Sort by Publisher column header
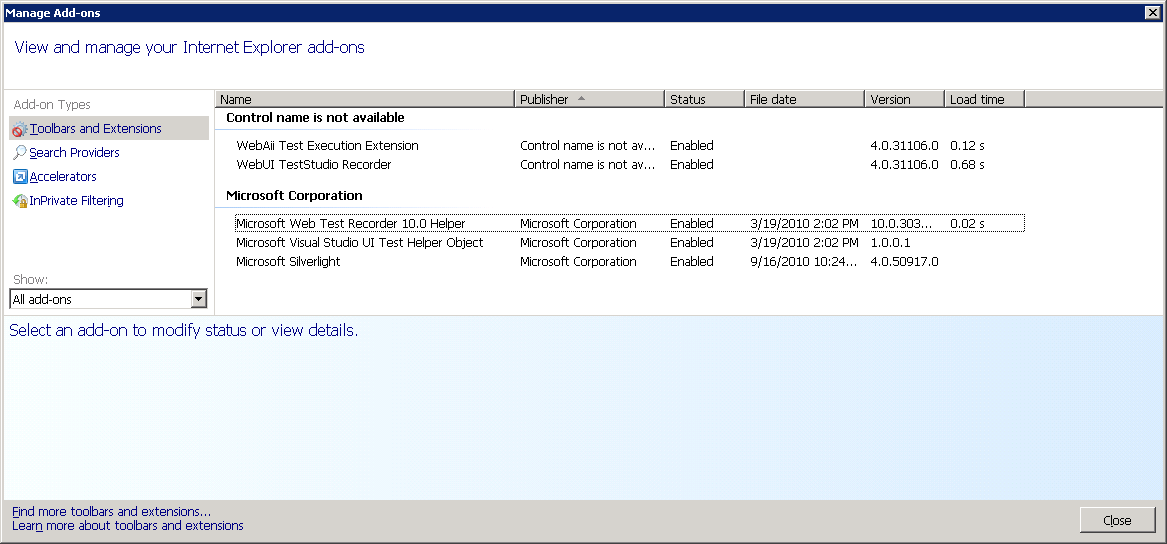Viewport: 1167px width, 544px height. pos(589,99)
